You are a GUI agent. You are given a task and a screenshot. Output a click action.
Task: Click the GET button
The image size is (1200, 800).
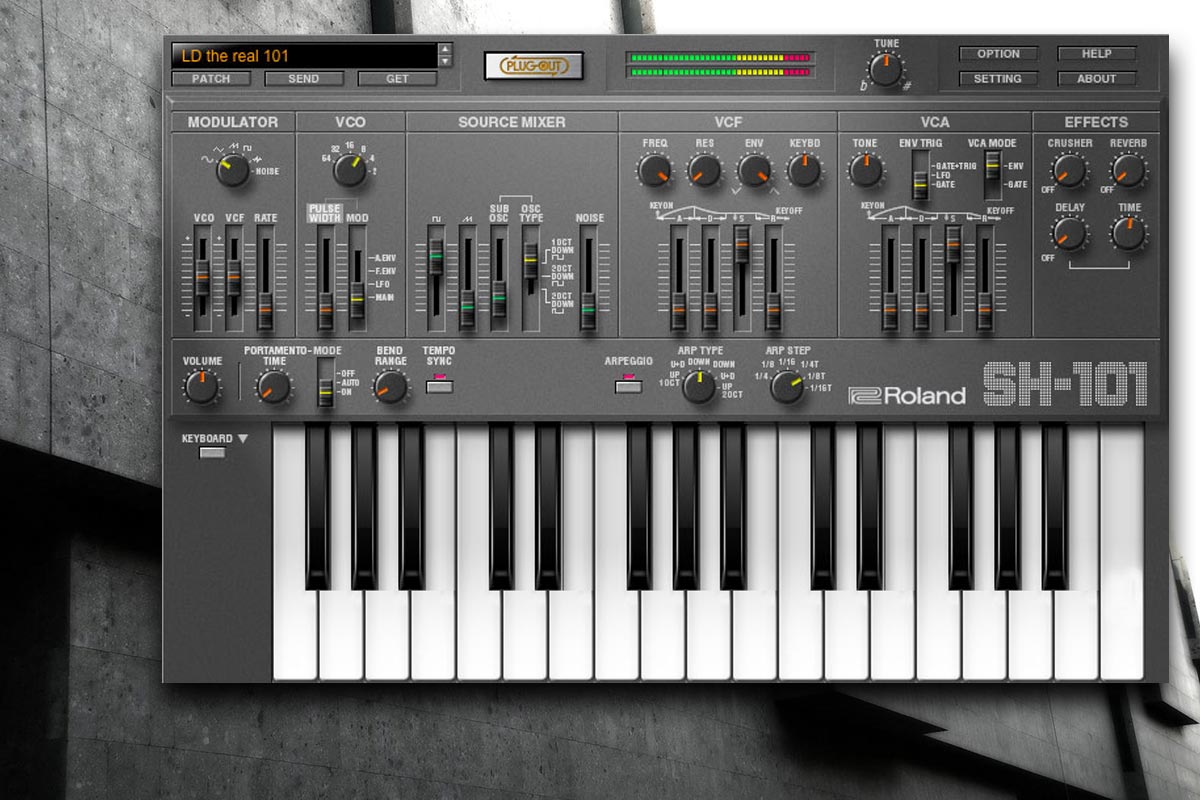click(397, 78)
